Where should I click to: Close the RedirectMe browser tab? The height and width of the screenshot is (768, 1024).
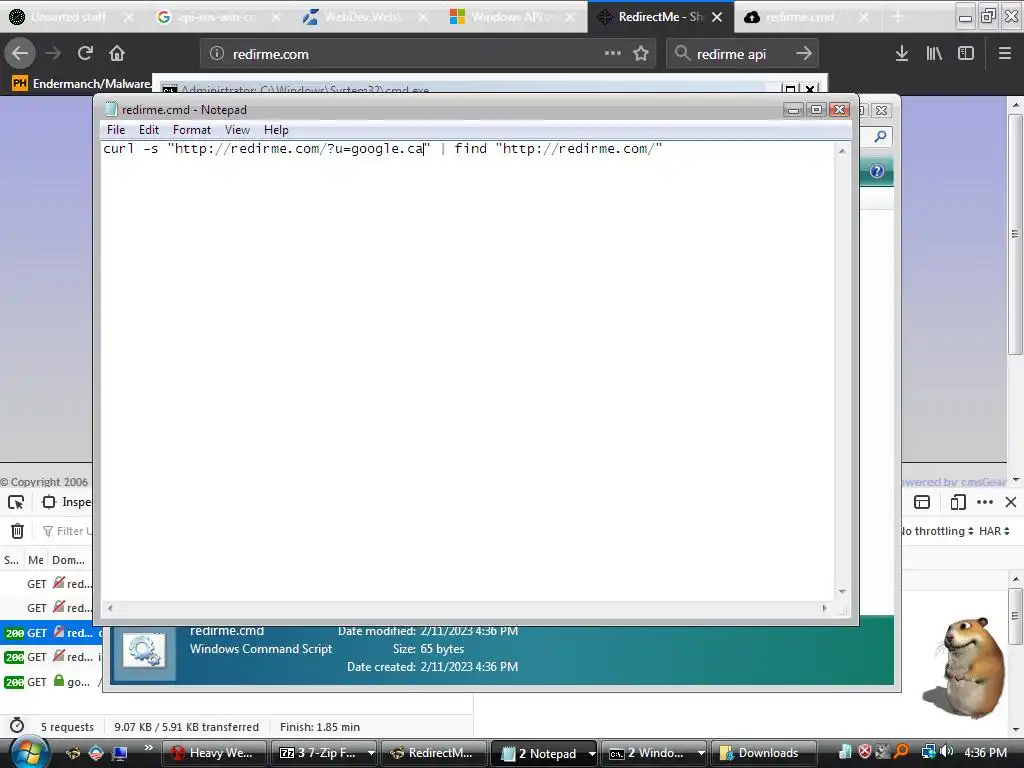pyautogui.click(x=717, y=17)
